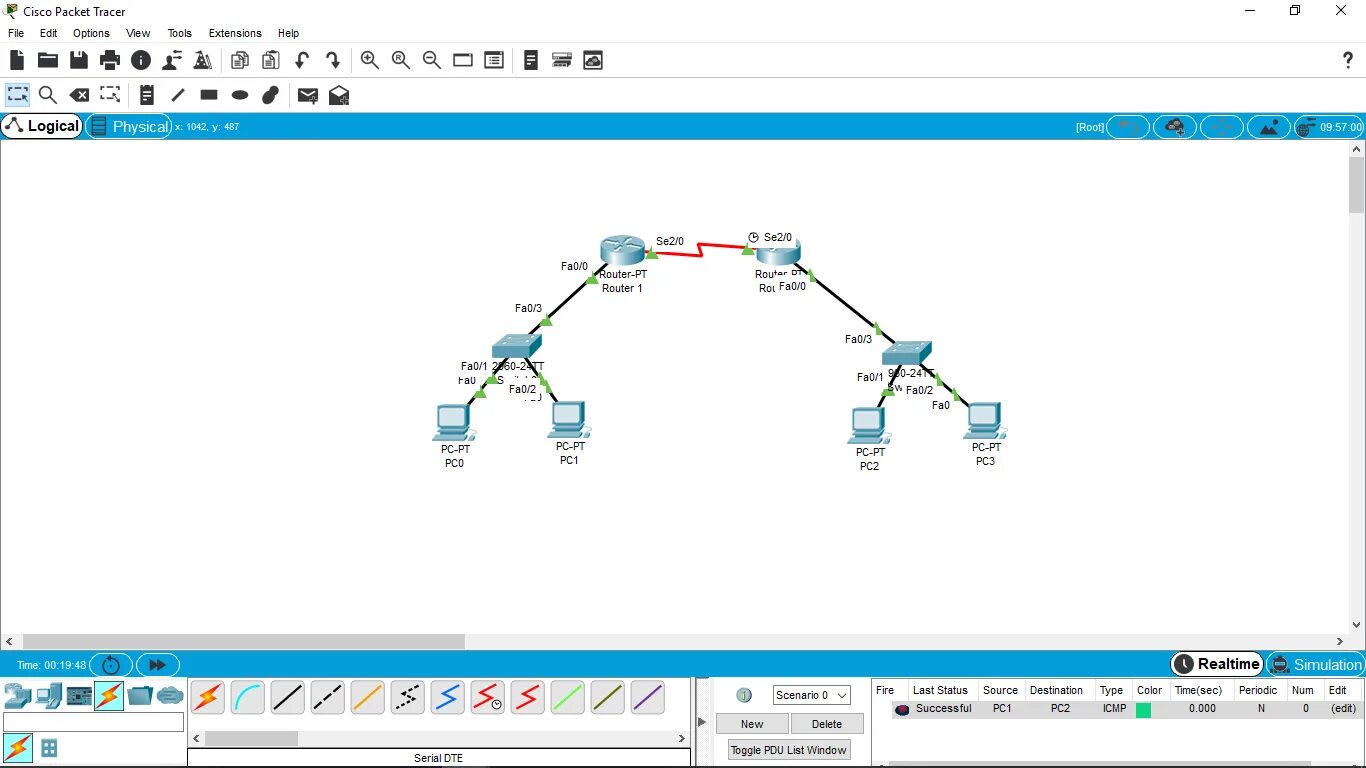The height and width of the screenshot is (768, 1366).
Task: Save the network using floppy icon
Action: (78, 60)
